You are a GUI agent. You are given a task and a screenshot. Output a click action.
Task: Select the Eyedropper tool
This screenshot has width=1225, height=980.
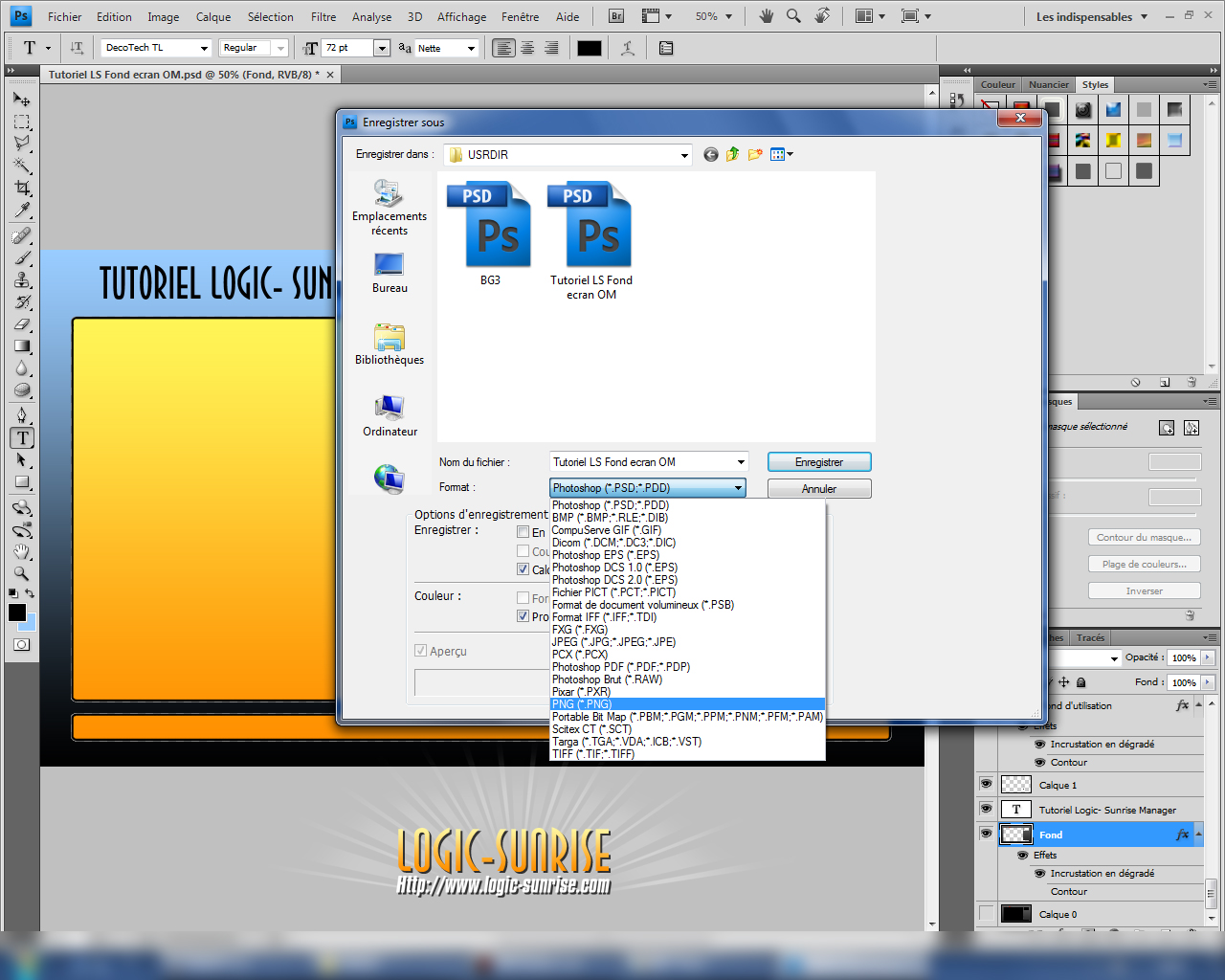pos(22,211)
